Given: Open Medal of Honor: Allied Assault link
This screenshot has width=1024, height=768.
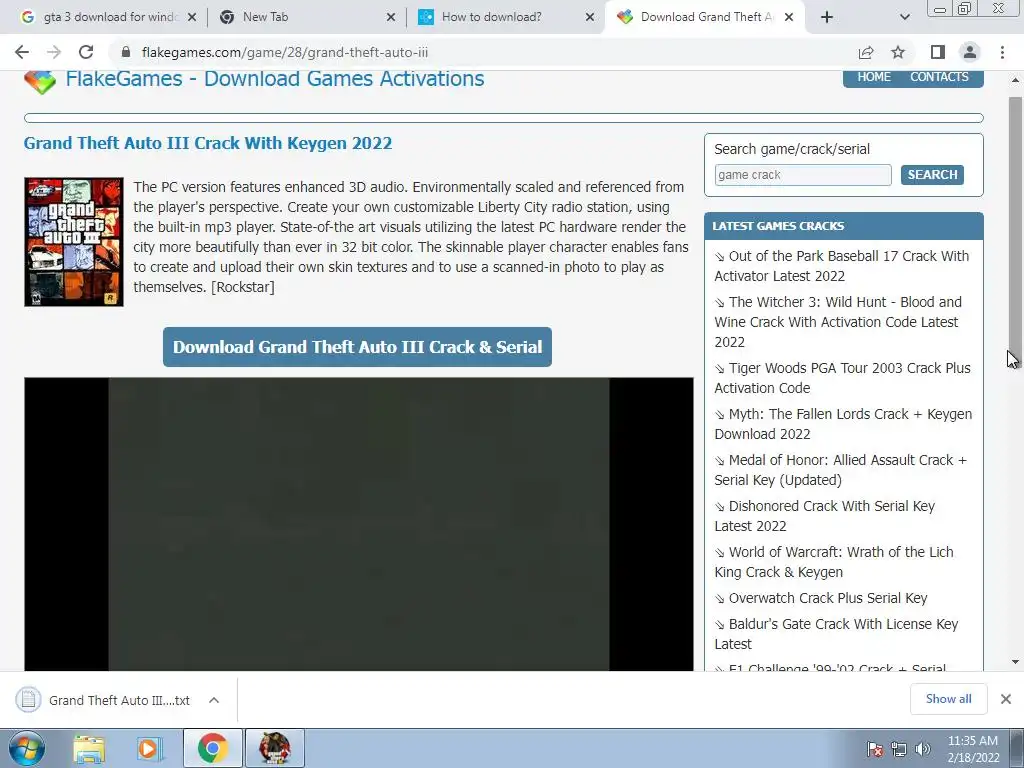Looking at the screenshot, I should (840, 470).
